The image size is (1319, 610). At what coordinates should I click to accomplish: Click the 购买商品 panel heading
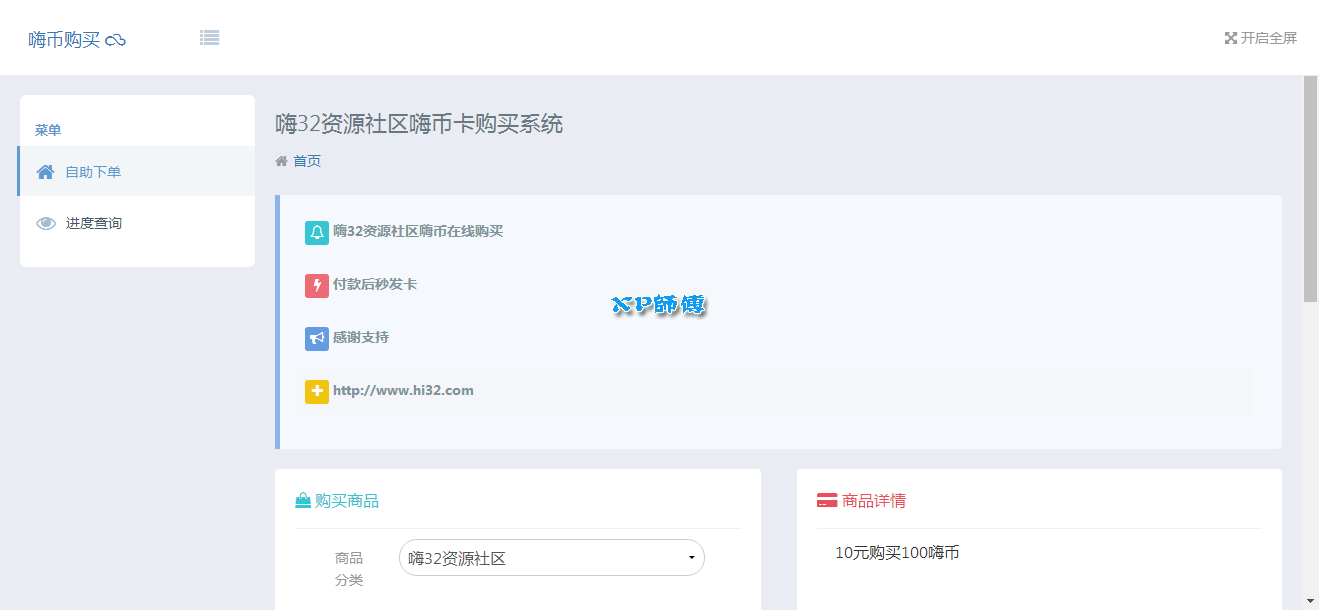347,501
